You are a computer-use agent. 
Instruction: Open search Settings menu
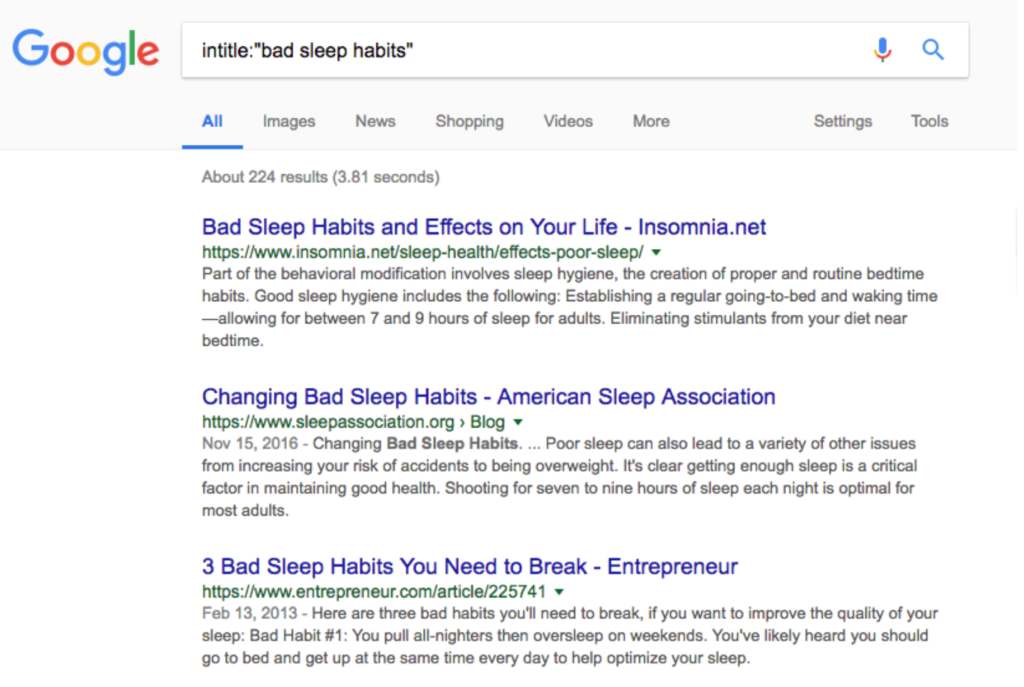tap(842, 121)
